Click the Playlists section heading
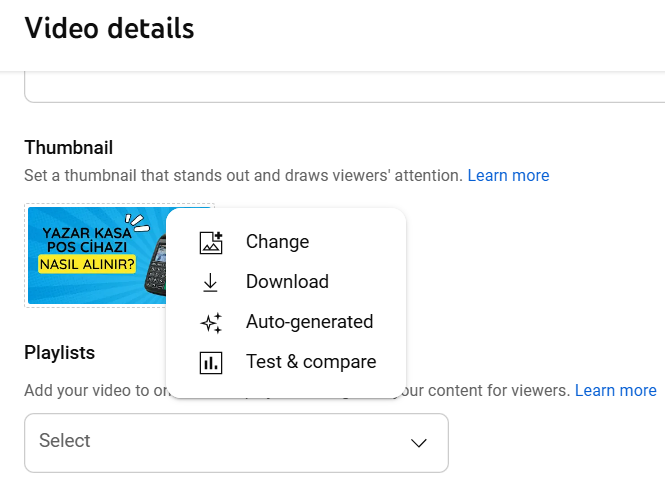Screen dimensions: 665x489 pos(59,353)
